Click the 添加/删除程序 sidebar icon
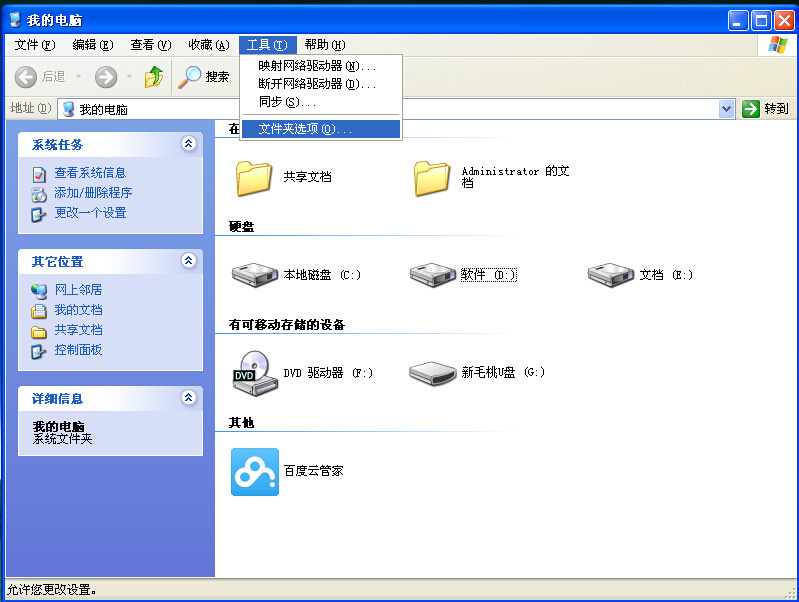799x602 pixels. (x=39, y=194)
